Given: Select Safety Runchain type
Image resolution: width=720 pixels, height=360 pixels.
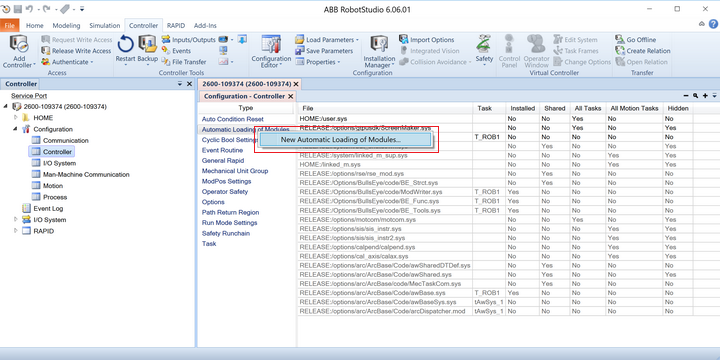Looking at the screenshot, I should [x=226, y=233].
